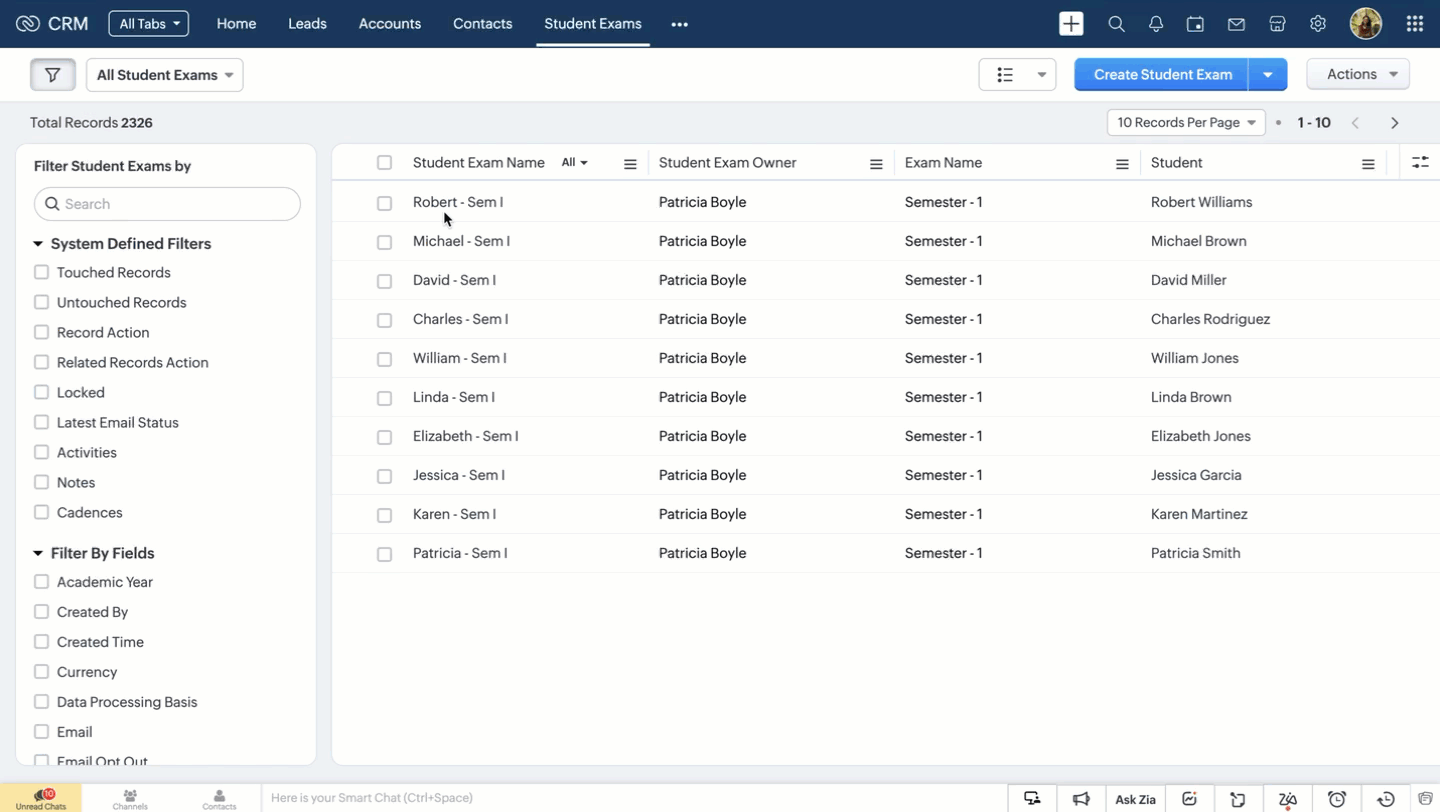Click the Charles Rodriguez student cell

point(1210,319)
